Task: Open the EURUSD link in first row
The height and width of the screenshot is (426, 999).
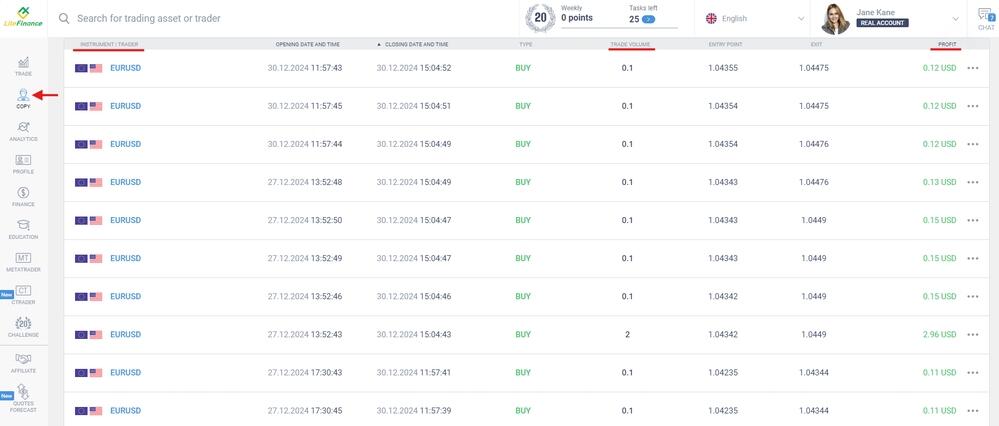Action: (x=125, y=68)
